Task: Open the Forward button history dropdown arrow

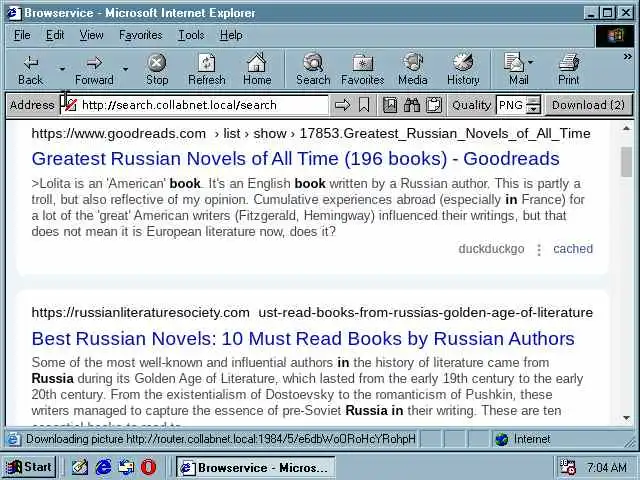Action: [x=125, y=69]
